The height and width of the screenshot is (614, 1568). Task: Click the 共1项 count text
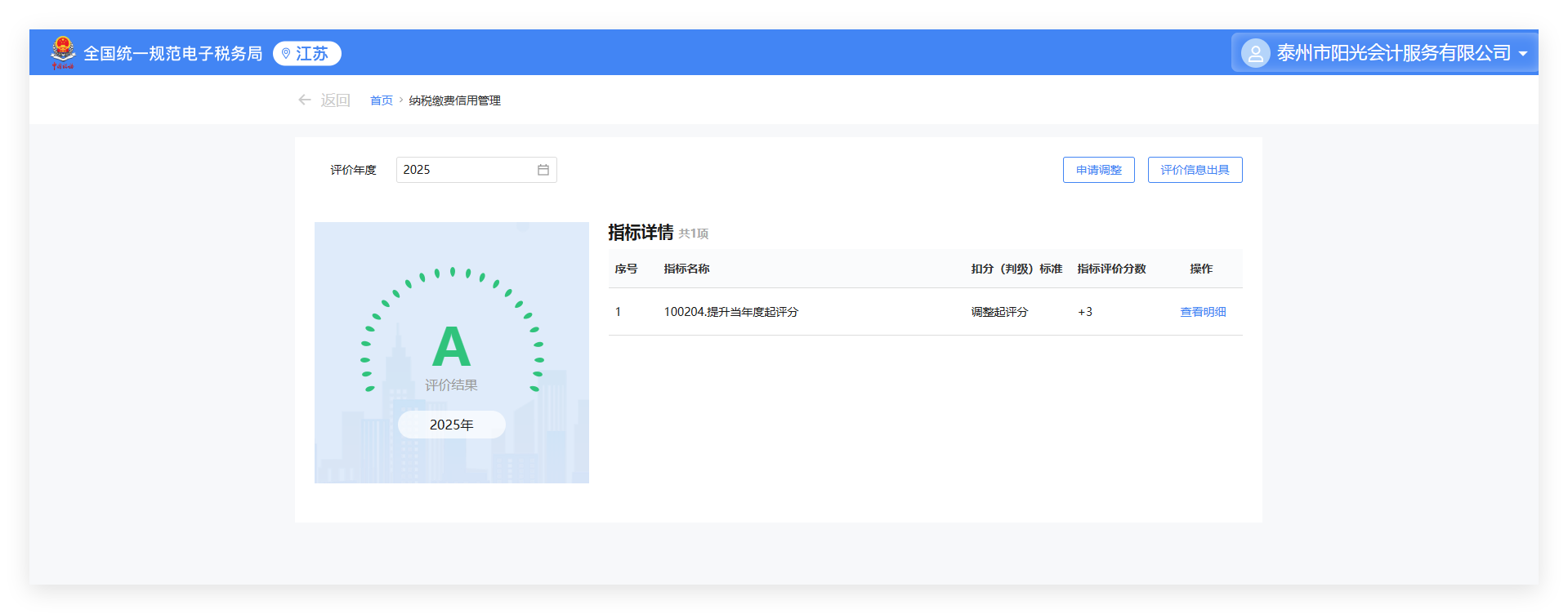(694, 234)
